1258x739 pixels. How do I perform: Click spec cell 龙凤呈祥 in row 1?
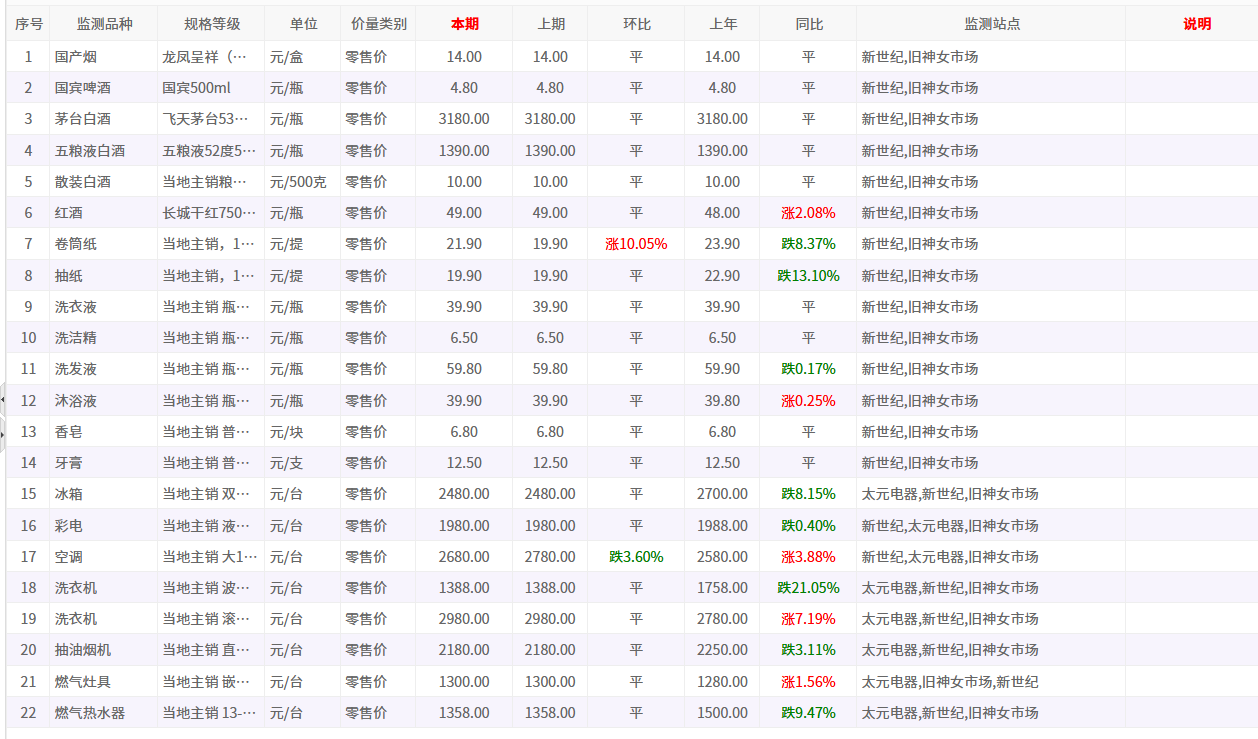coord(210,57)
